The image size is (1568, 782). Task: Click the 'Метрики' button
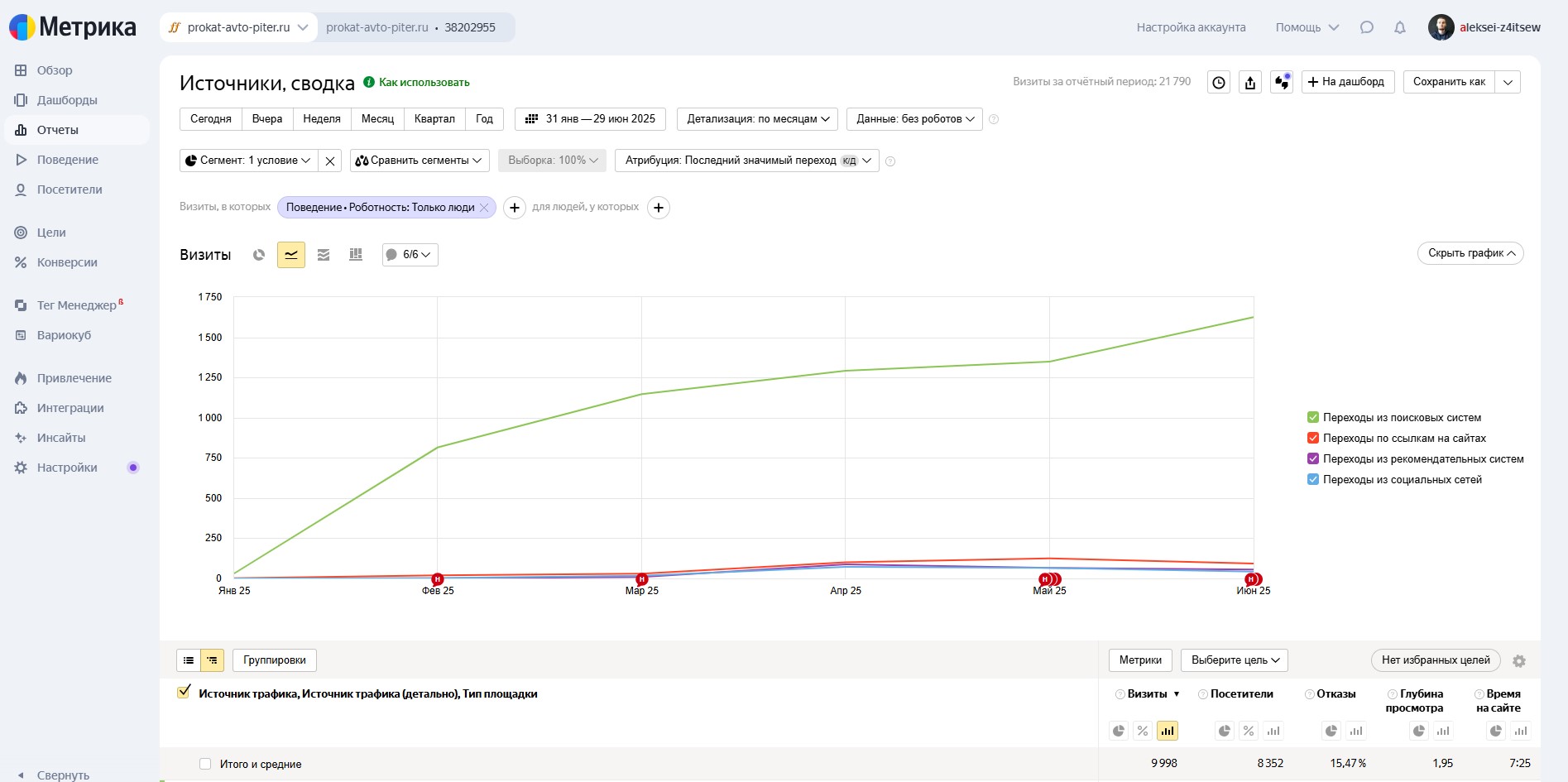point(1140,660)
